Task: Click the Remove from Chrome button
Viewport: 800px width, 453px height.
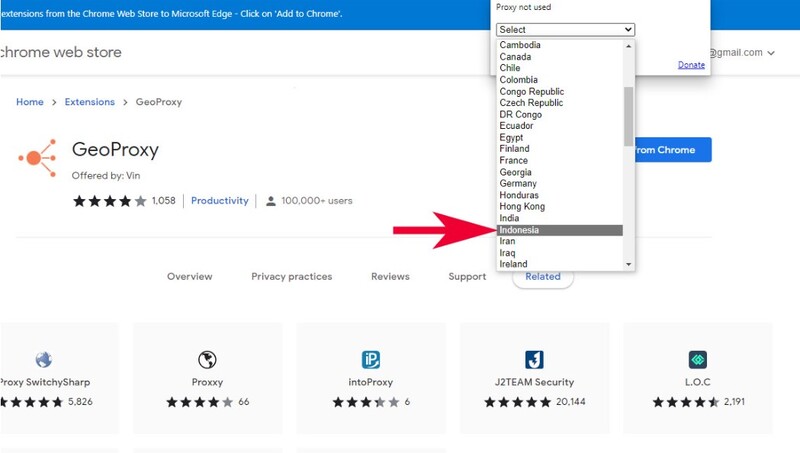Action: [672, 150]
